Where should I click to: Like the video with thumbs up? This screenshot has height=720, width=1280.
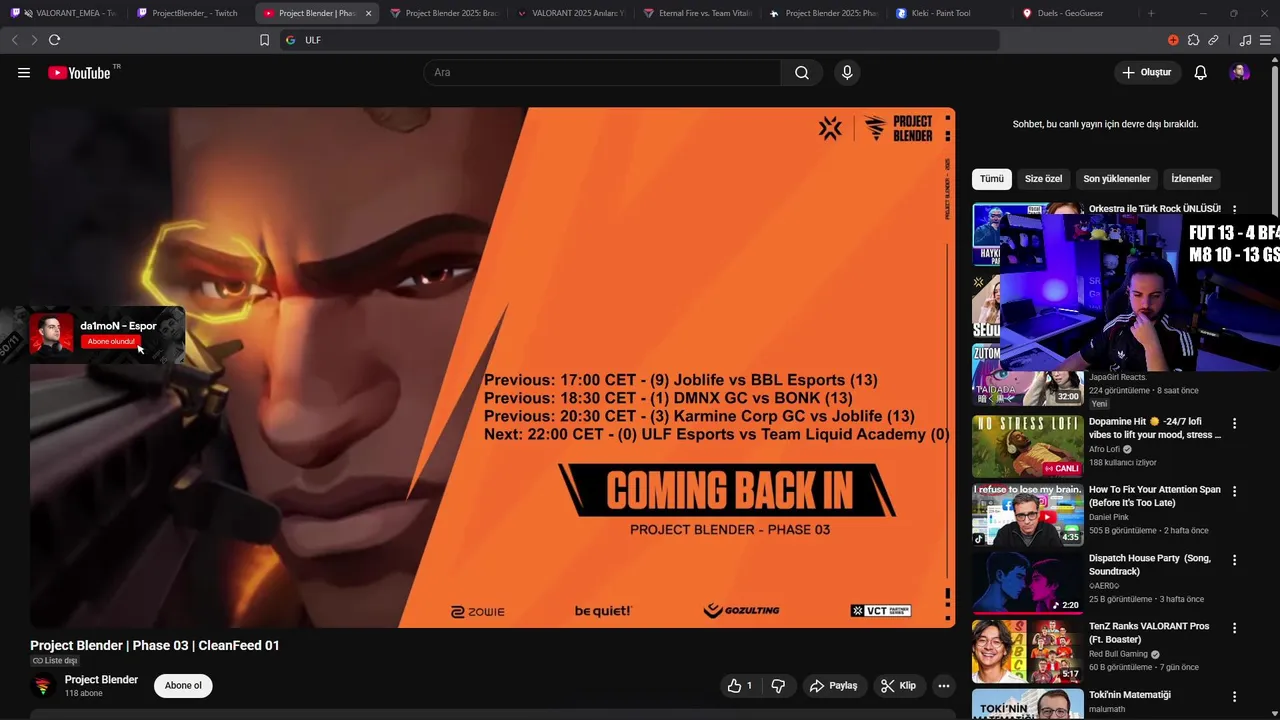[740, 686]
